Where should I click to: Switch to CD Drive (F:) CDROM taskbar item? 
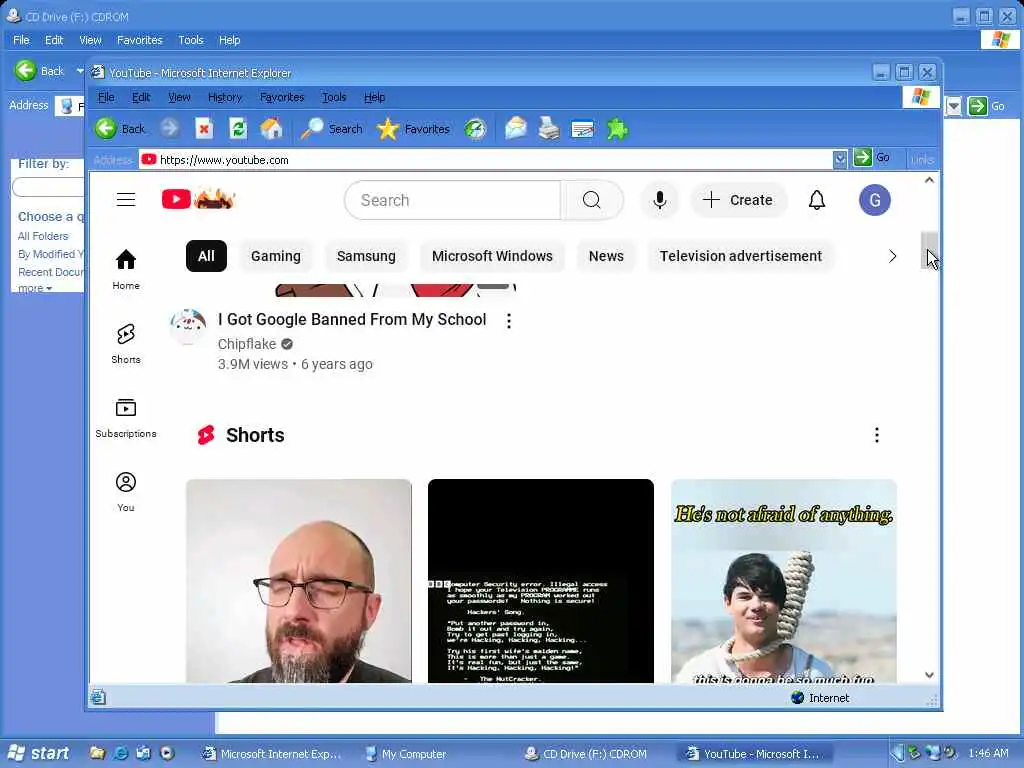(586, 754)
